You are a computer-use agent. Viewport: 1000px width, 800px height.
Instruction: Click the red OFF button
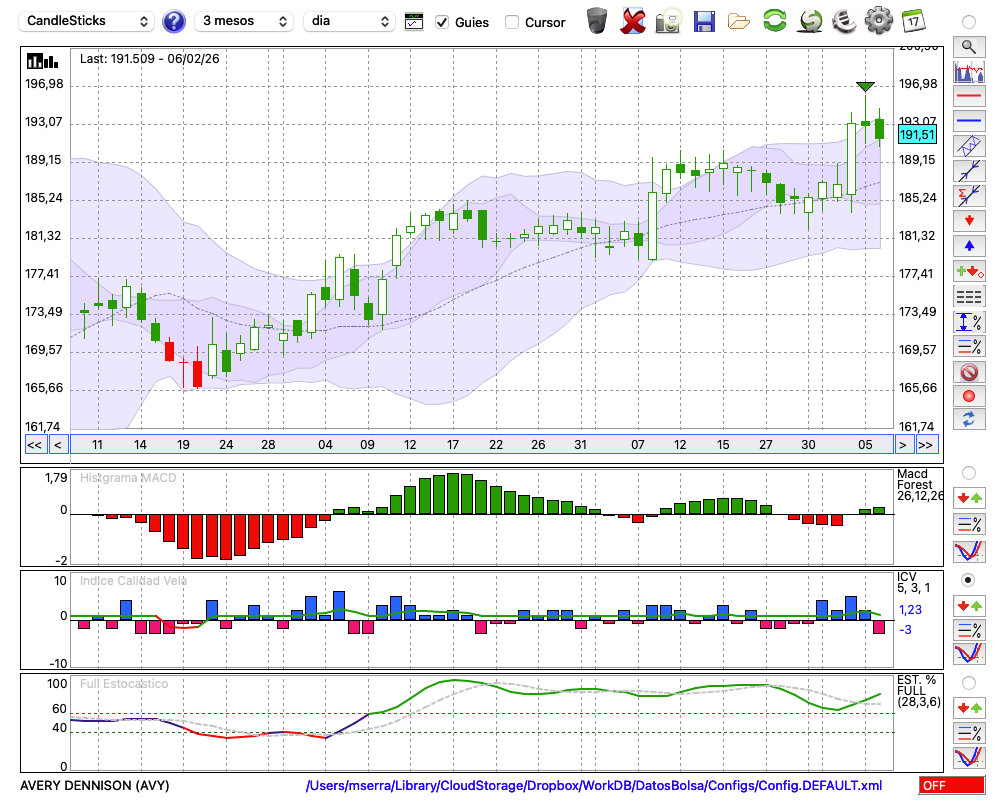pyautogui.click(x=951, y=786)
